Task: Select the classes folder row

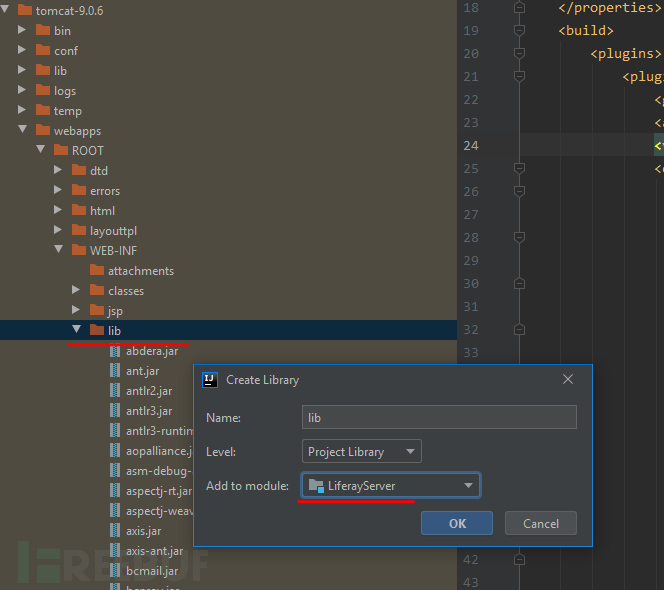Action: 228,291
